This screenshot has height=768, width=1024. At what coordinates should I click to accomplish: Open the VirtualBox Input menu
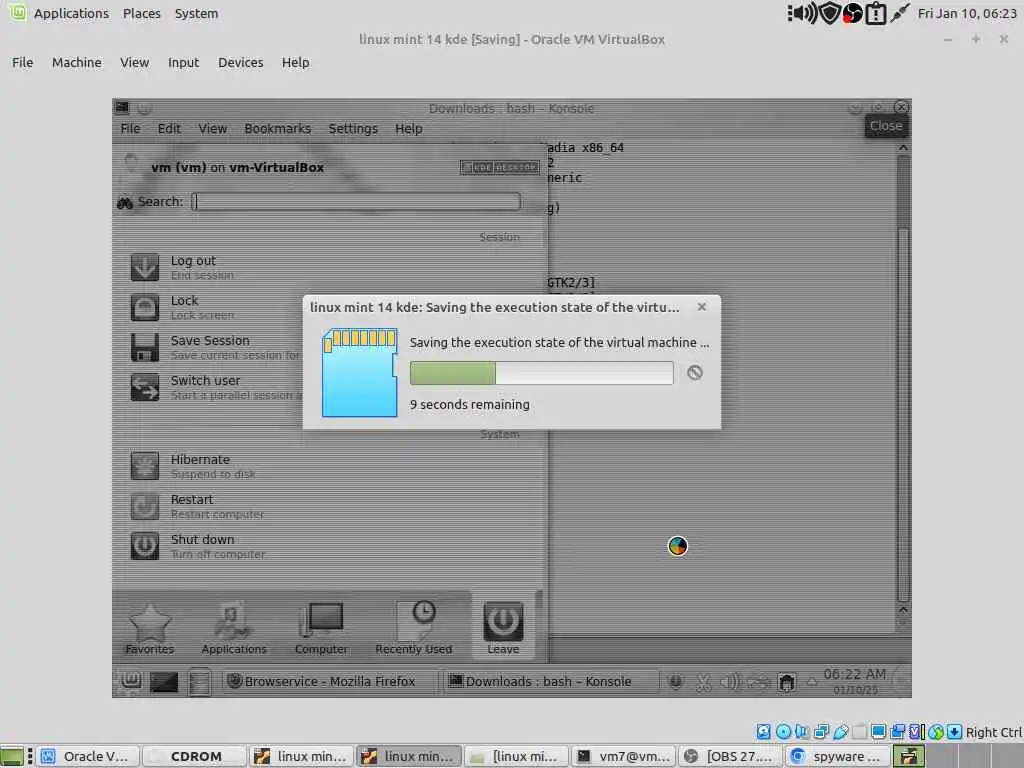[x=183, y=63]
